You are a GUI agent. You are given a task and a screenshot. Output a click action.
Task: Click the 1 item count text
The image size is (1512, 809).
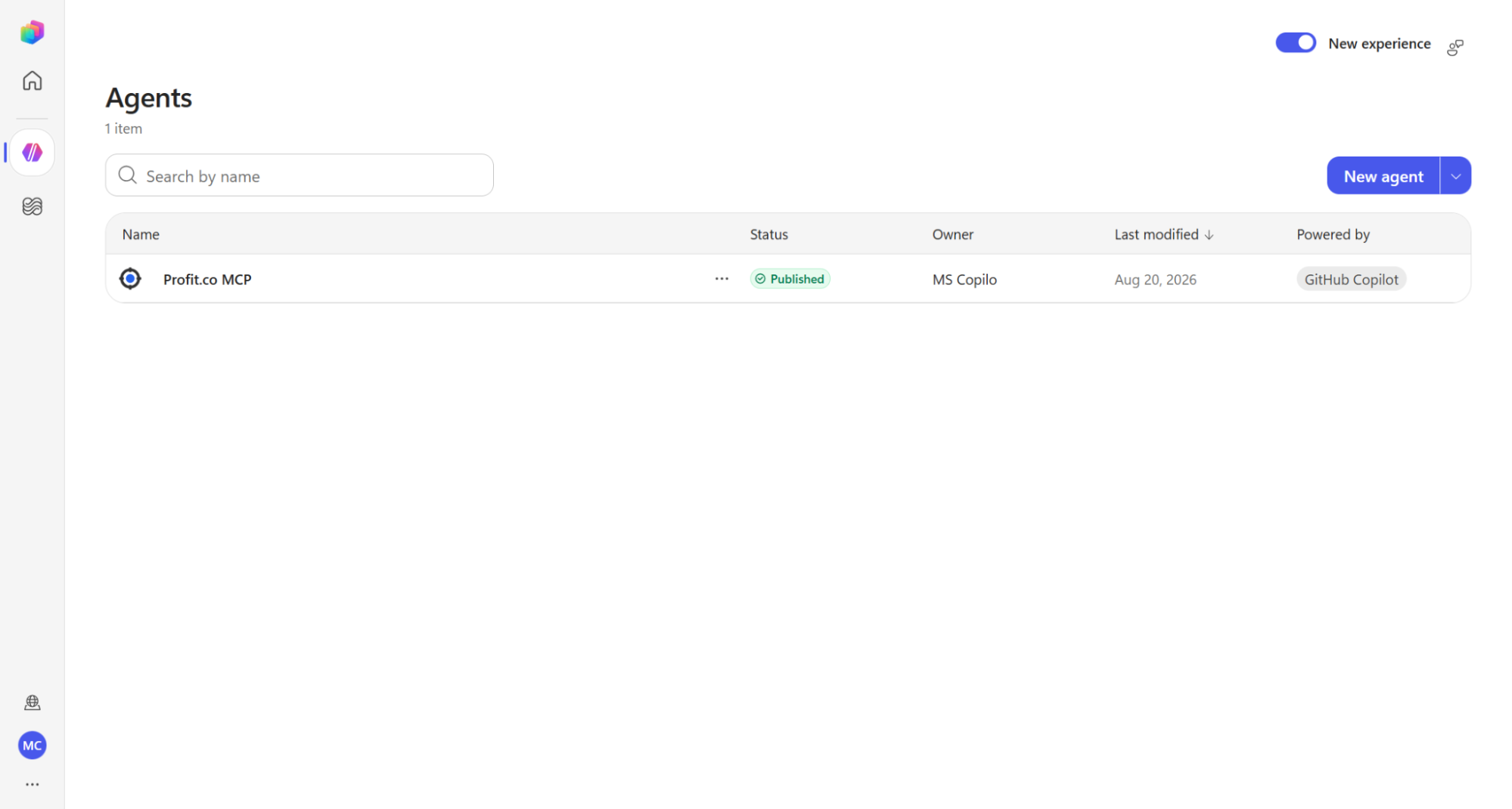(x=123, y=129)
